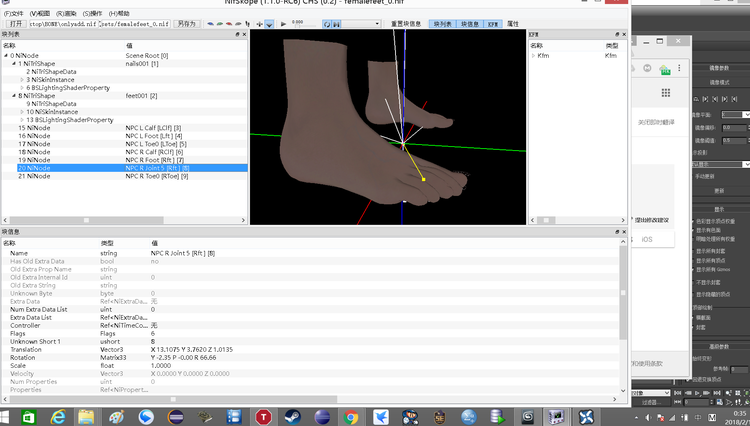The height and width of the screenshot is (426, 750).
Task: Expand the Kfm row in KFM panel
Action: [x=533, y=55]
